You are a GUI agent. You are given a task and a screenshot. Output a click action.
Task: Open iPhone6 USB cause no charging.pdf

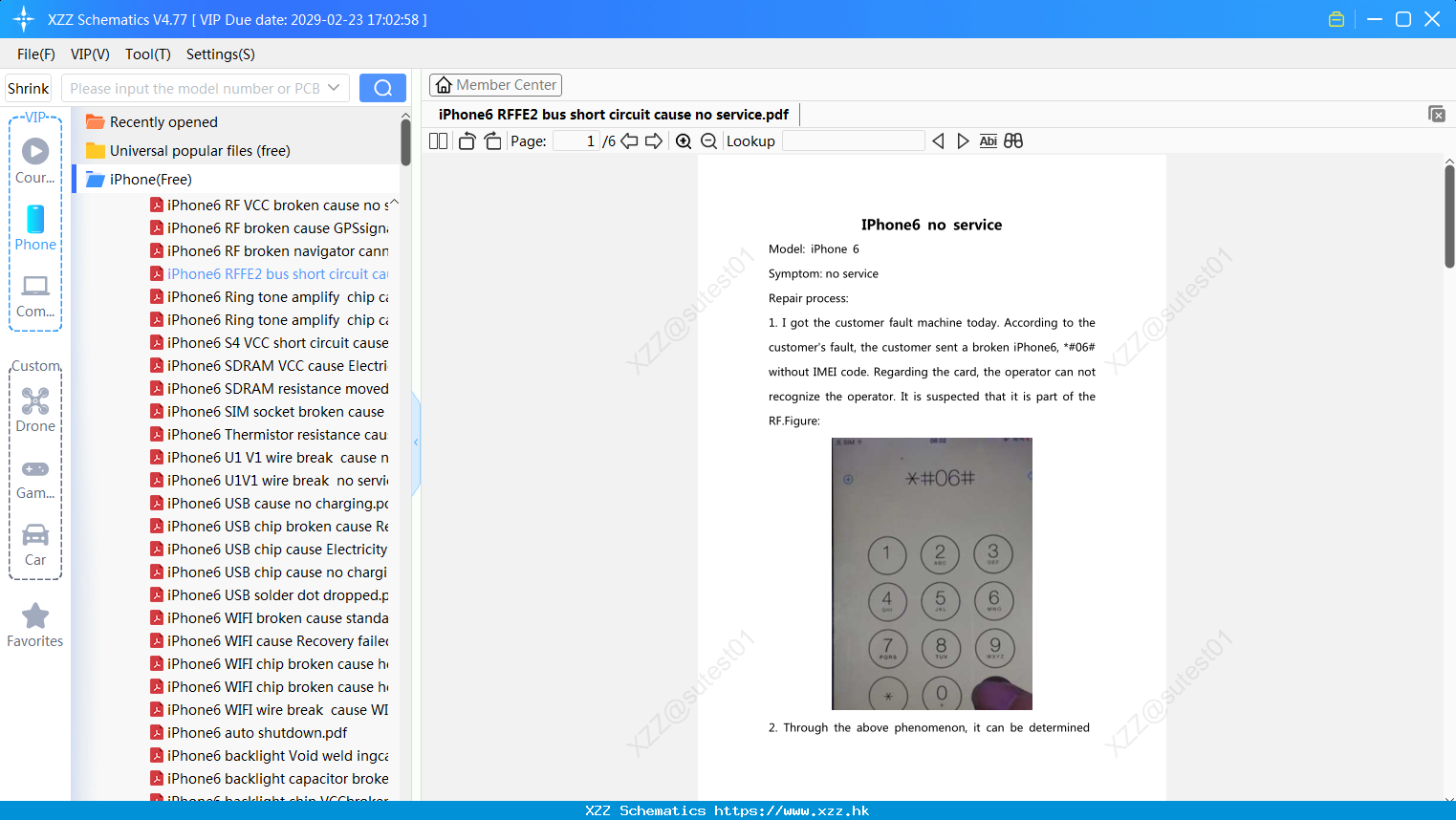pos(270,504)
